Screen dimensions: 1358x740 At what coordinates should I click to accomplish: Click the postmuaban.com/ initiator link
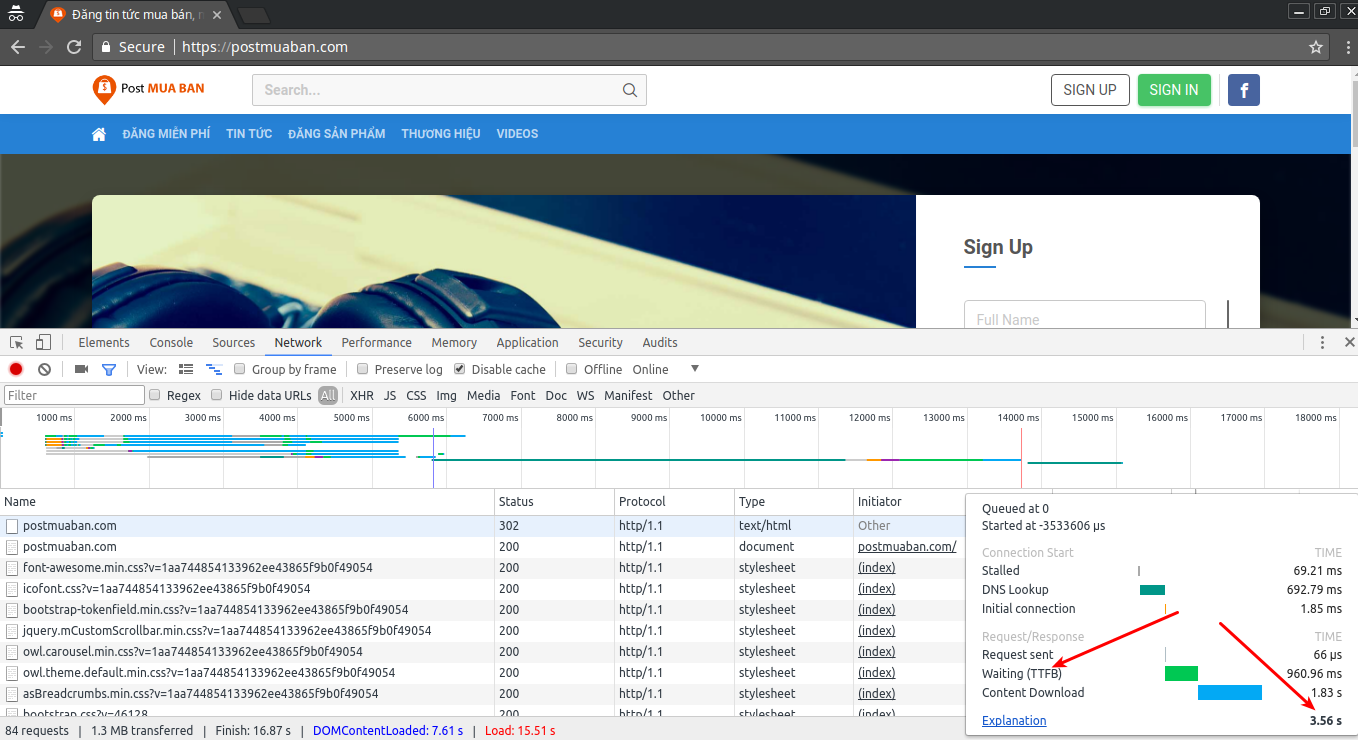(907, 547)
